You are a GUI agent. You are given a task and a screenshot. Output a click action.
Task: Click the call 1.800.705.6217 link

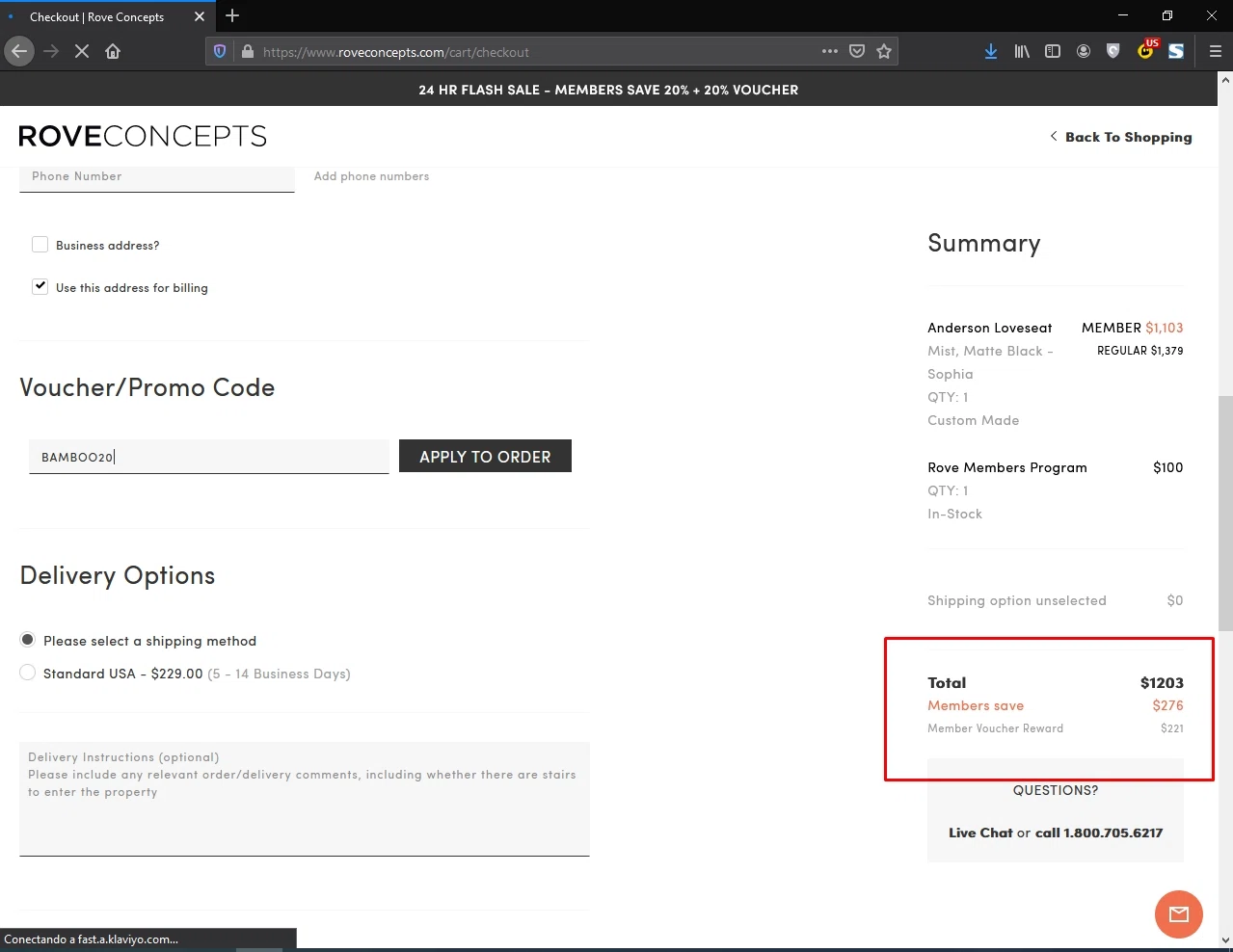click(1099, 833)
